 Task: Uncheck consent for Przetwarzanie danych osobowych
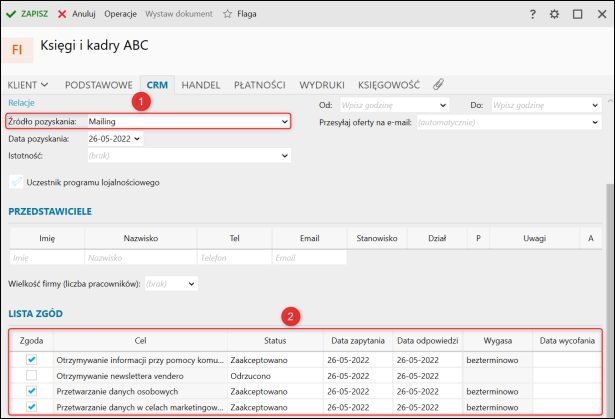pos(31,391)
